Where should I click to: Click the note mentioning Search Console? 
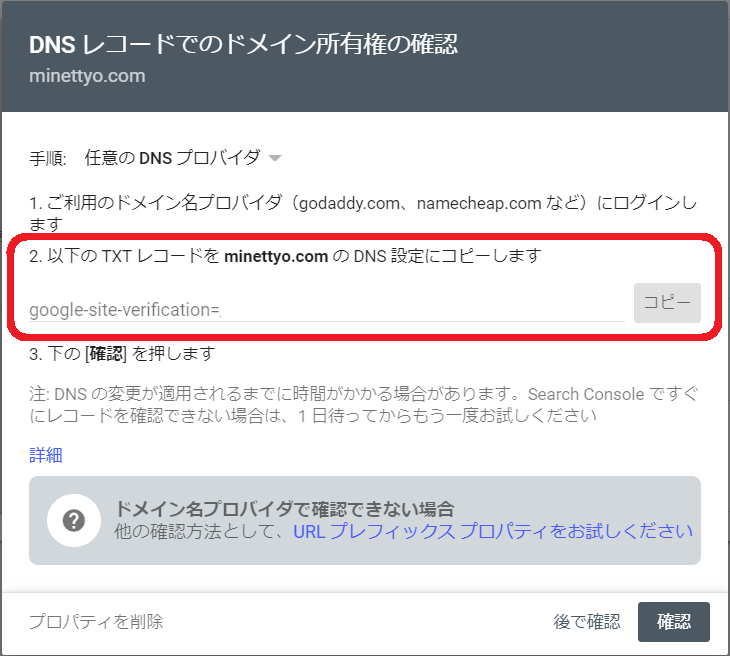(364, 405)
